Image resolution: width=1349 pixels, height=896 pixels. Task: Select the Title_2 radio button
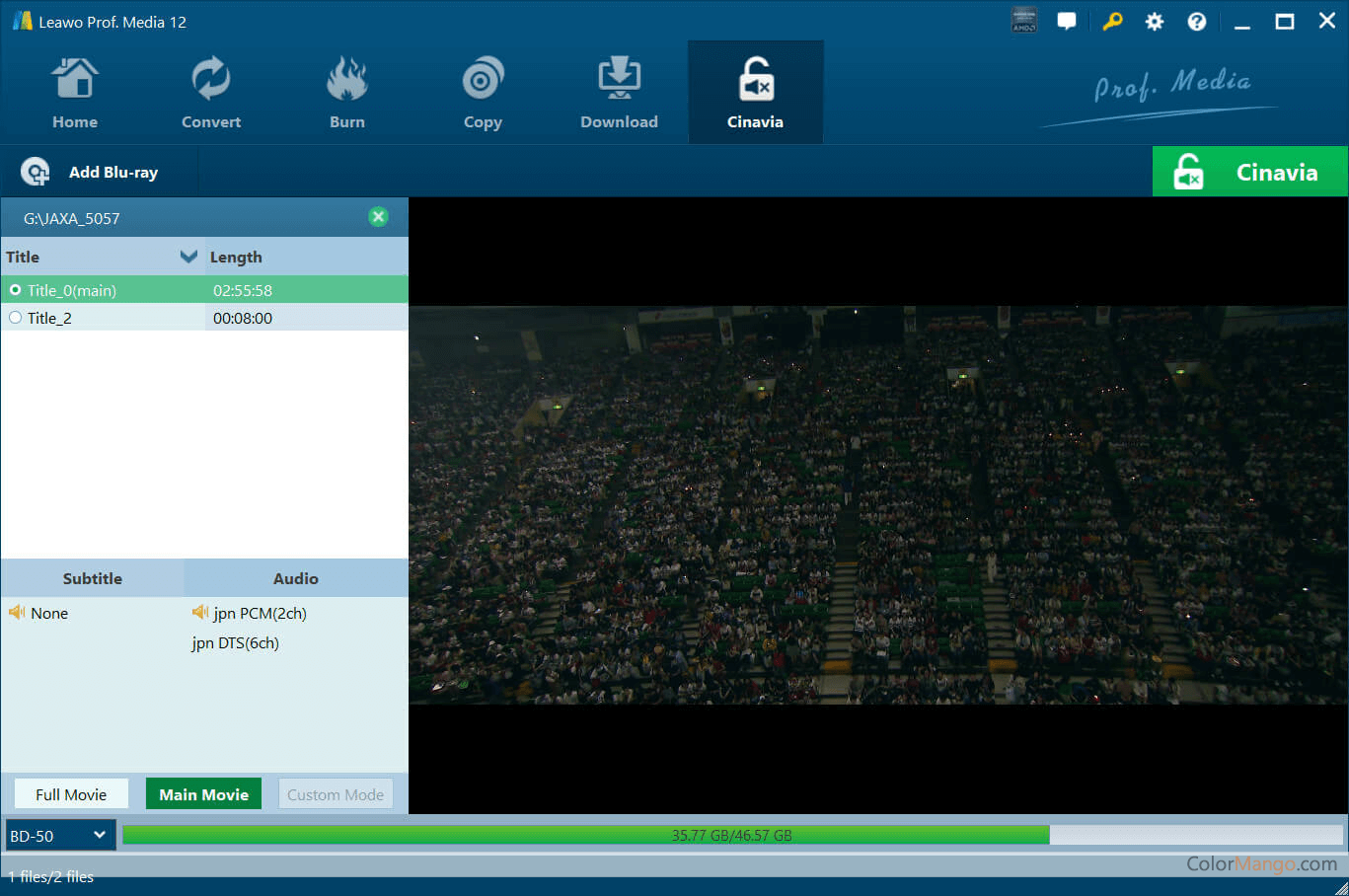pyautogui.click(x=16, y=318)
